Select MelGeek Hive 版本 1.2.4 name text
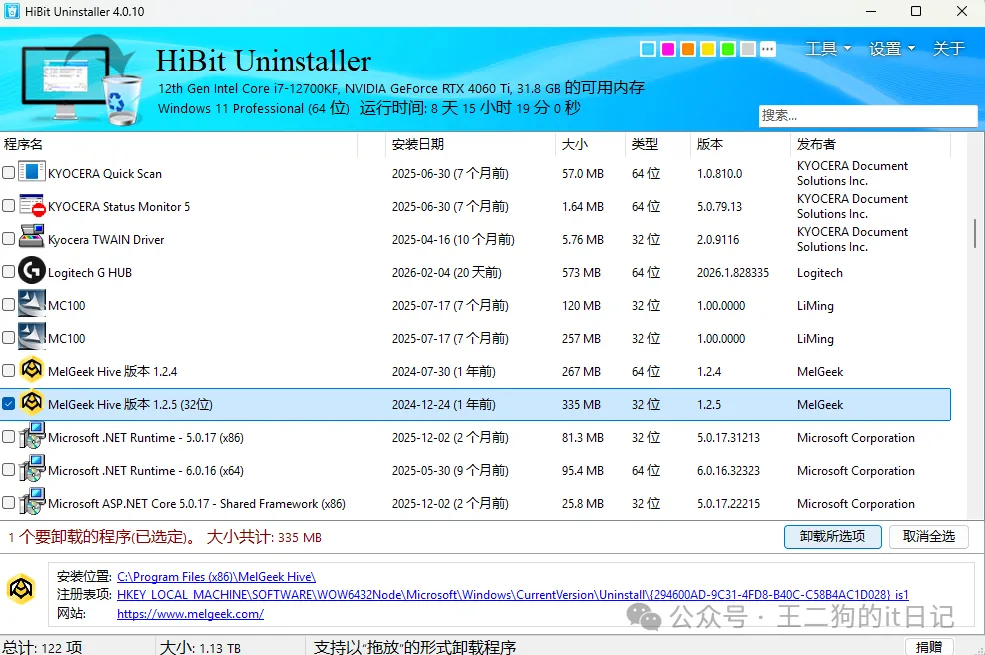Screen dimensions: 985x655 112,372
